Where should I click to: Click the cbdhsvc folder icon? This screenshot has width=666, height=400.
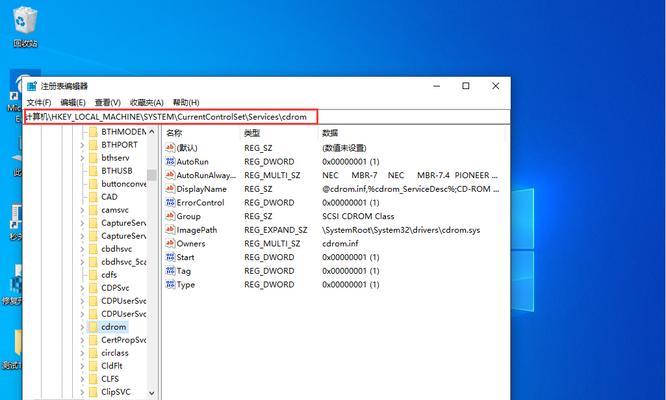[x=93, y=249]
